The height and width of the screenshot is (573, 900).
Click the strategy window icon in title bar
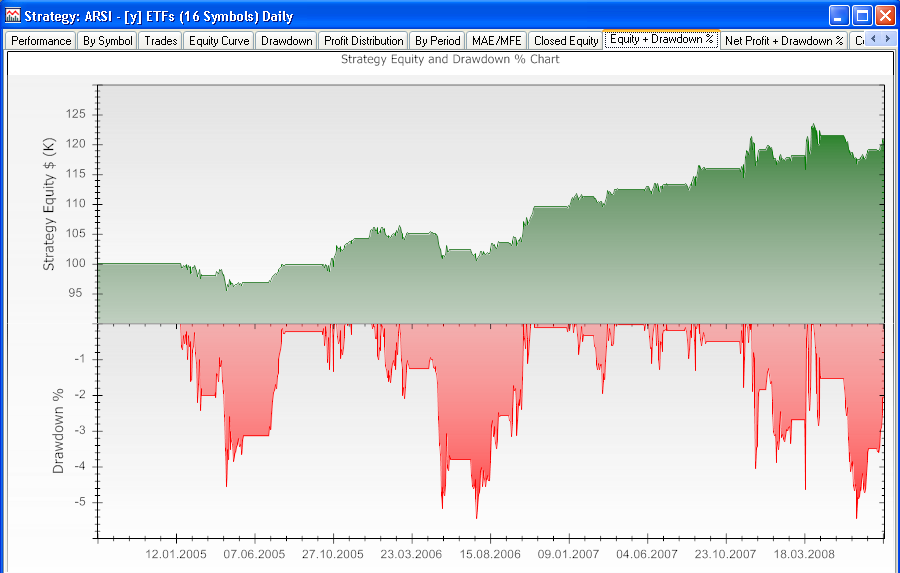click(13, 15)
